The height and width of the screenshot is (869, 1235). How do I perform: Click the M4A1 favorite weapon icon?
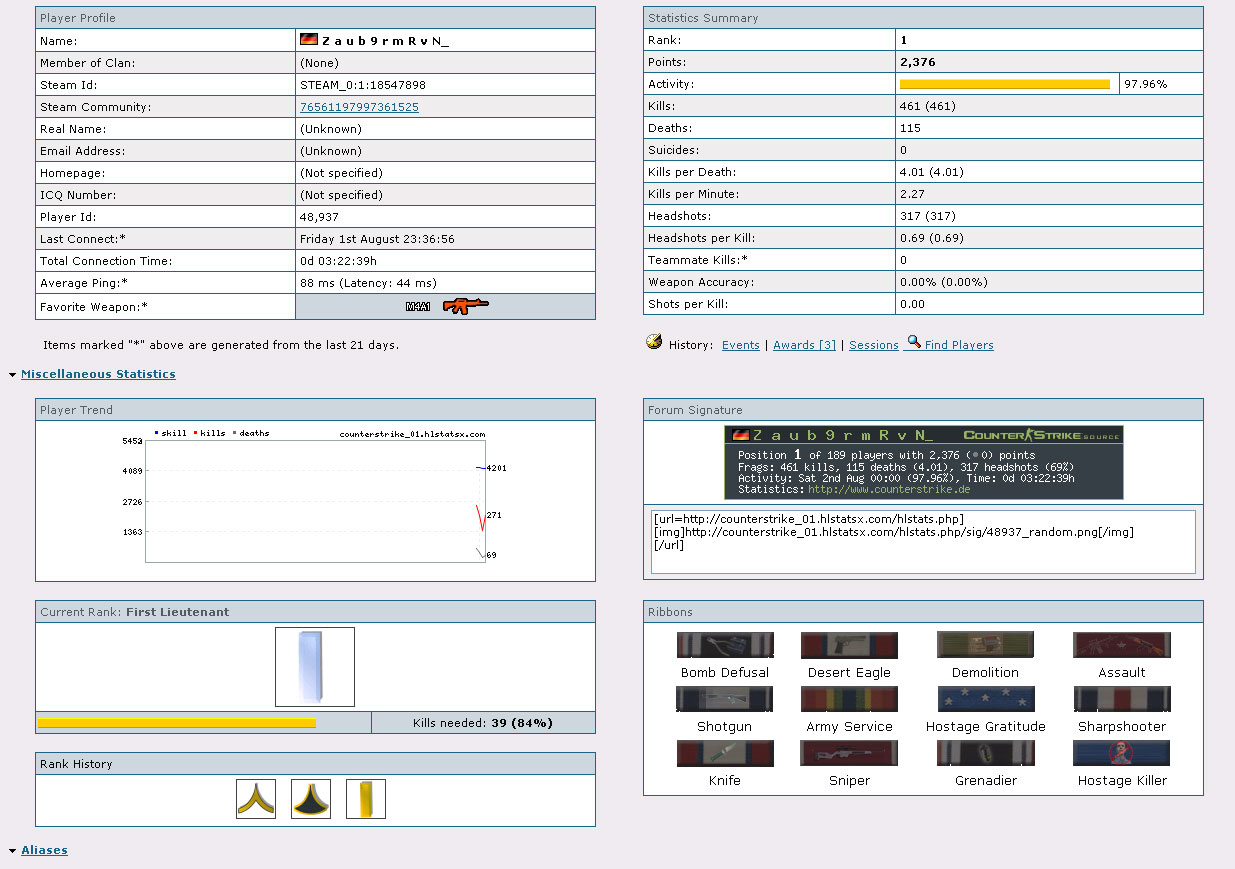click(x=447, y=306)
